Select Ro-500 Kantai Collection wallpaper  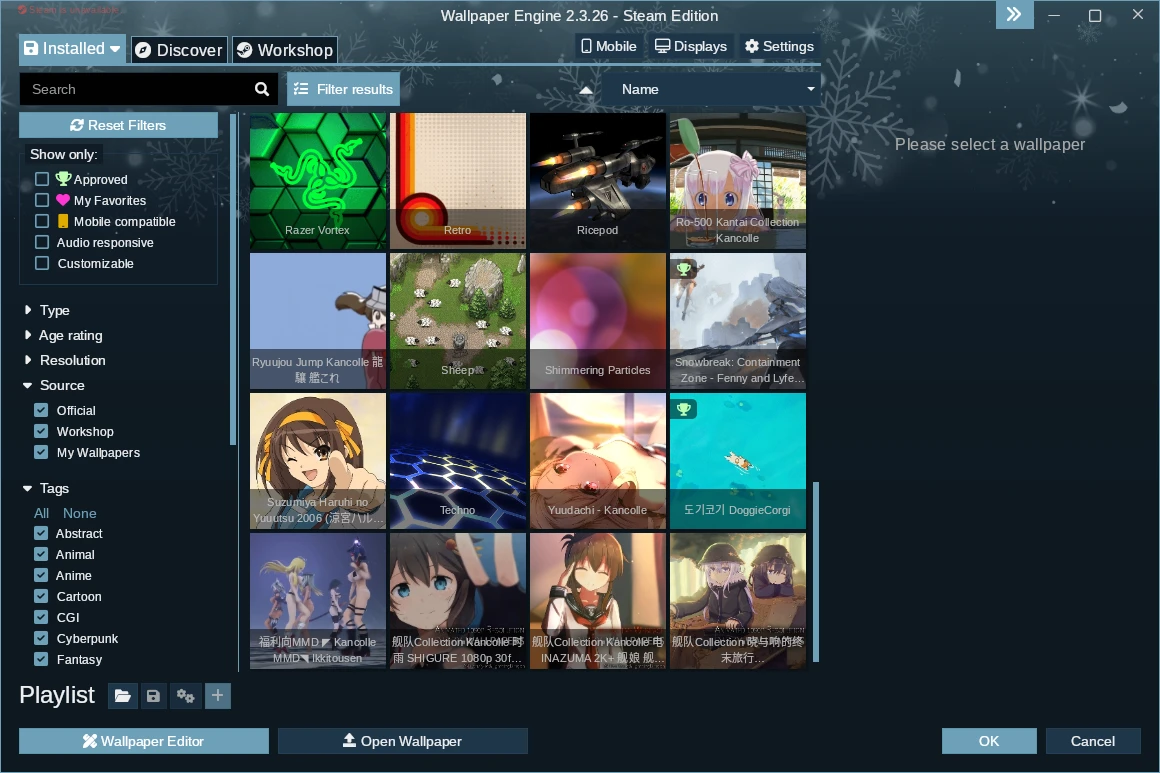pyautogui.click(x=738, y=180)
